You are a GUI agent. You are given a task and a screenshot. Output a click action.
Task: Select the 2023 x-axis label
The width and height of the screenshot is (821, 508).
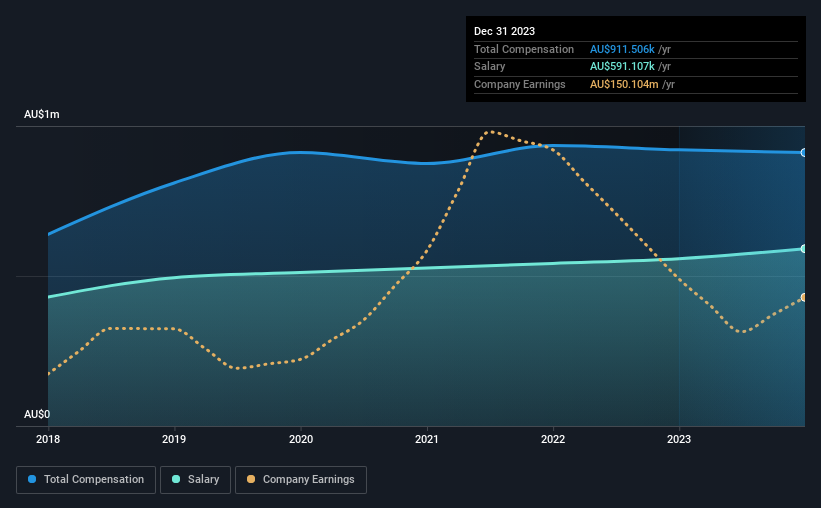[x=679, y=439]
